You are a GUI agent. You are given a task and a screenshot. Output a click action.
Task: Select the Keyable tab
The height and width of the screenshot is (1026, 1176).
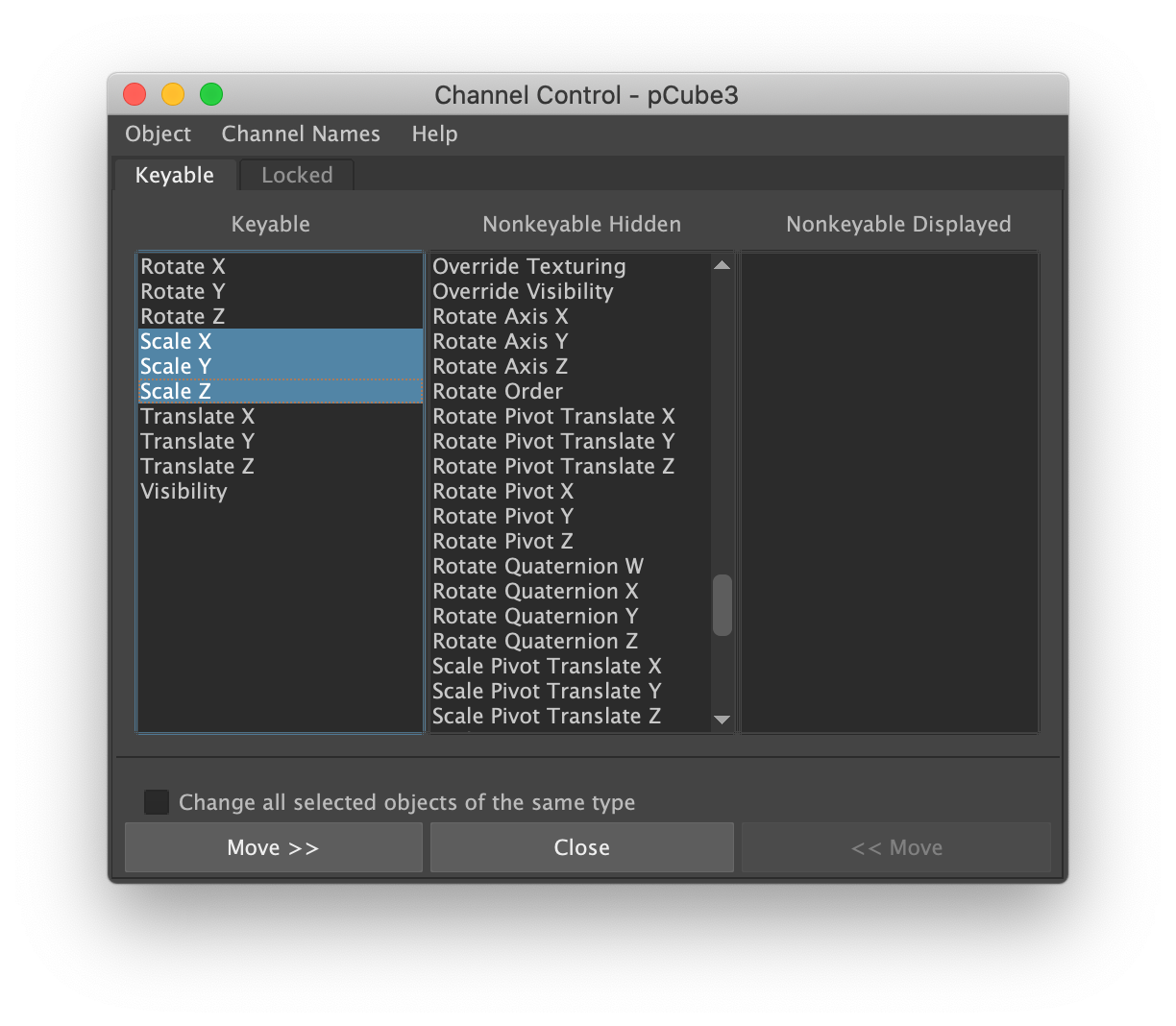point(174,176)
